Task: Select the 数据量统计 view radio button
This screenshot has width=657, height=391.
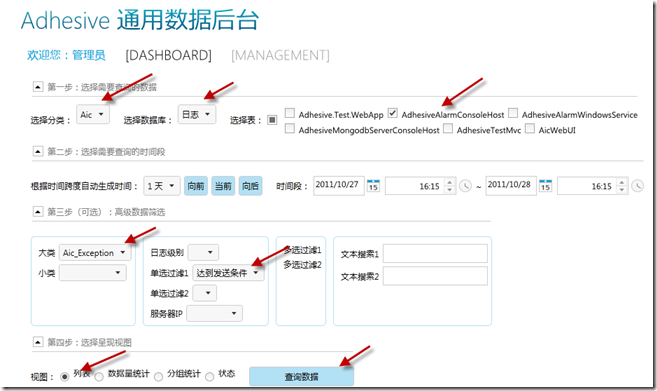Action: pos(99,377)
